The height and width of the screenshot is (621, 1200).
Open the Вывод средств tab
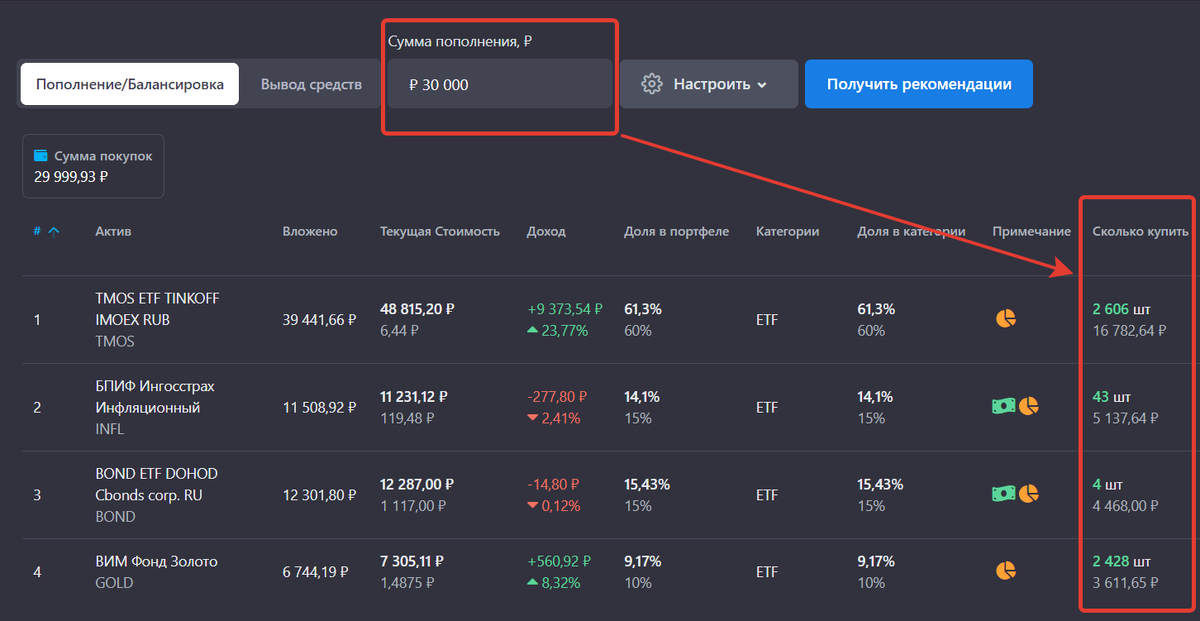[x=312, y=84]
